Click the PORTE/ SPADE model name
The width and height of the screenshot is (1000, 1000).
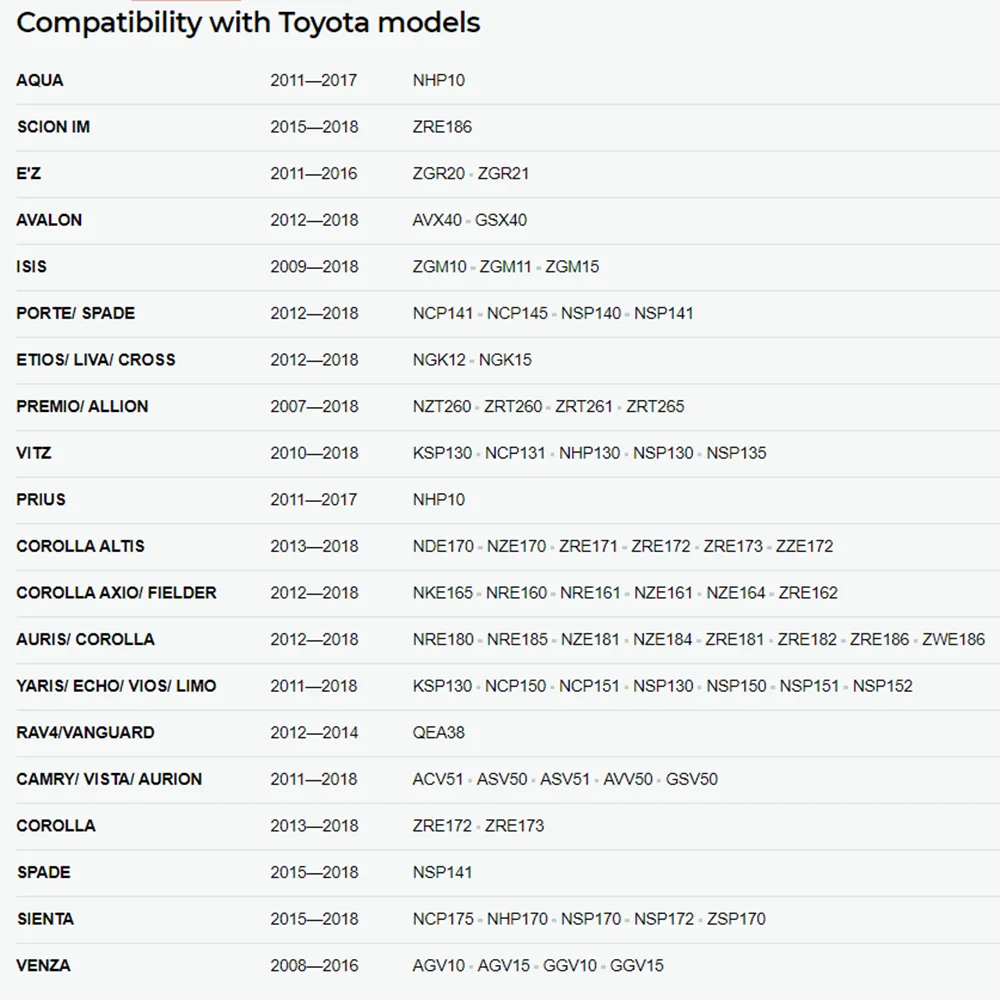click(76, 313)
